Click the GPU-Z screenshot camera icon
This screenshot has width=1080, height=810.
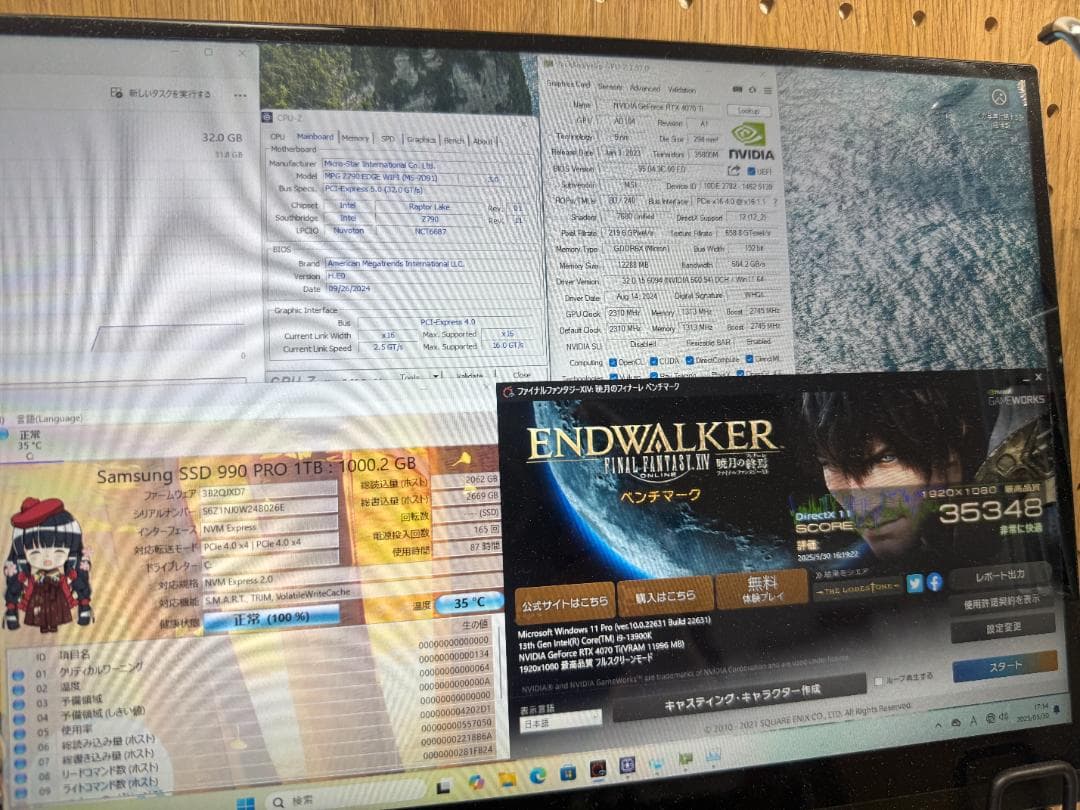click(738, 89)
